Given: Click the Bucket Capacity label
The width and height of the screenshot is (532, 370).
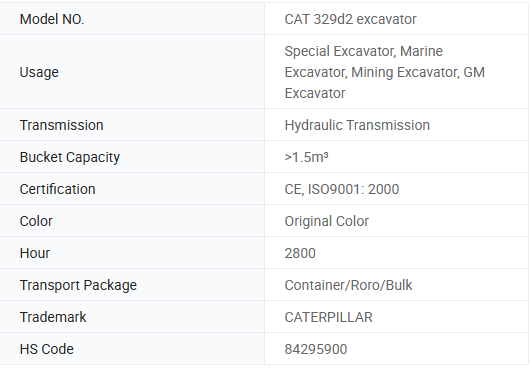Looking at the screenshot, I should coord(70,157).
